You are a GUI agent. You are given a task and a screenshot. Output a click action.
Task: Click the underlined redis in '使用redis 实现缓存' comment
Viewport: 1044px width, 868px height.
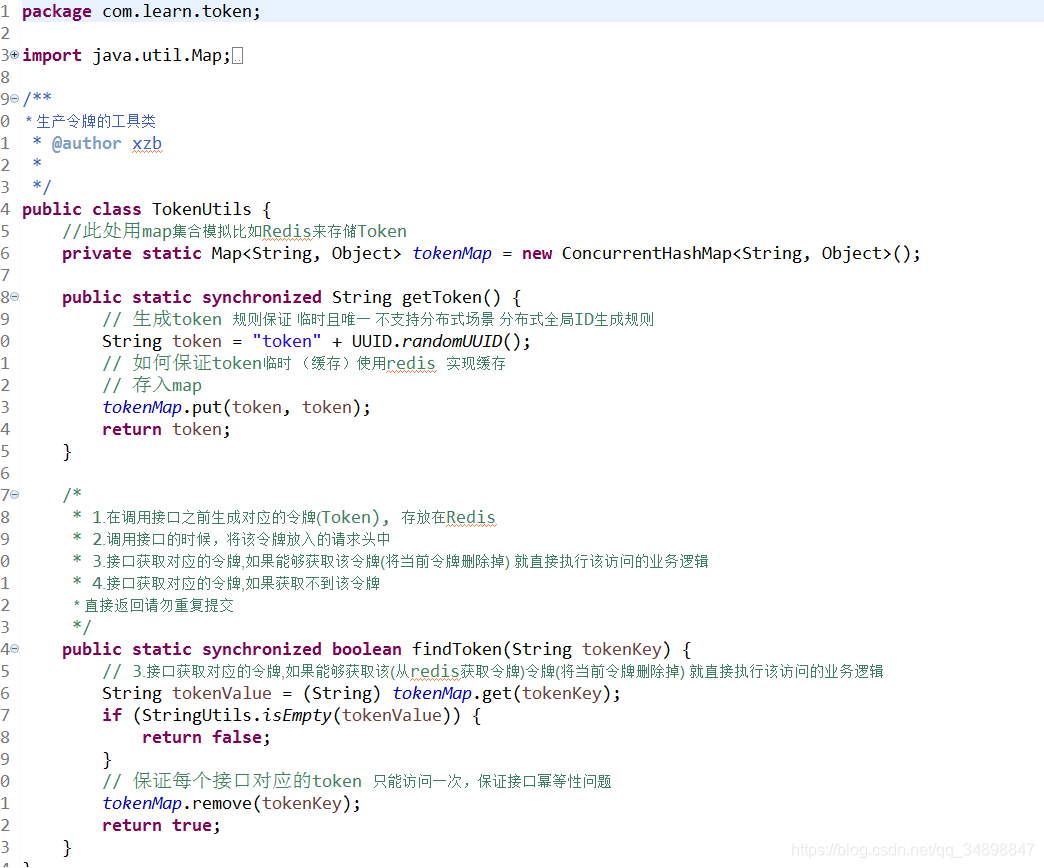tap(411, 363)
